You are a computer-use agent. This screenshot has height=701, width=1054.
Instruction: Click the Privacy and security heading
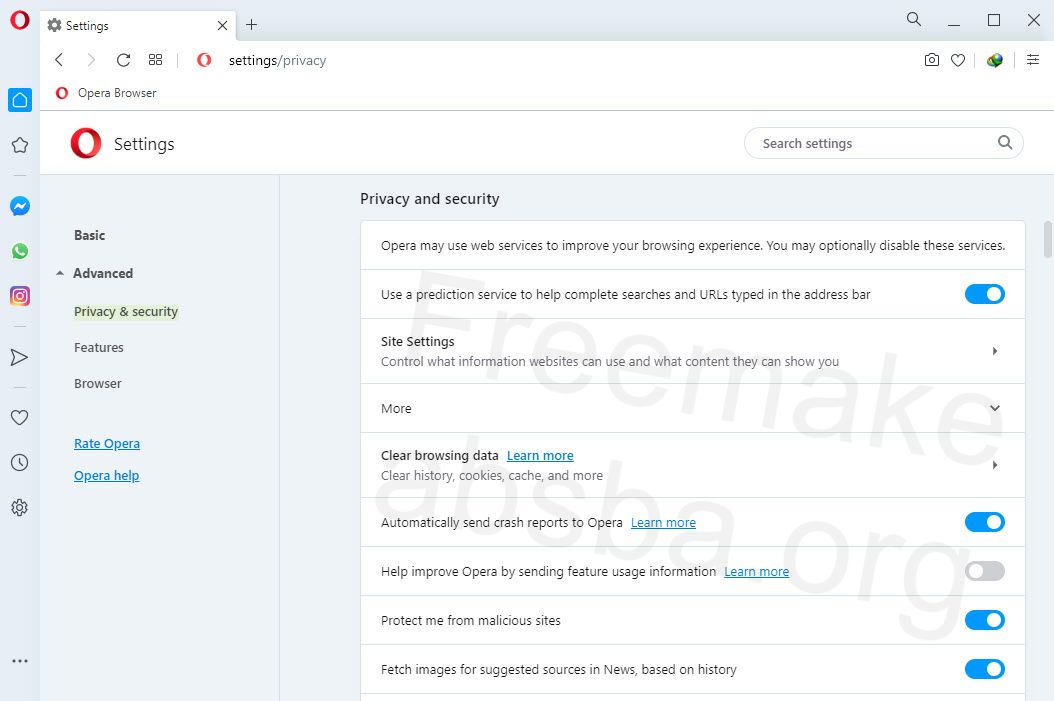click(x=430, y=199)
